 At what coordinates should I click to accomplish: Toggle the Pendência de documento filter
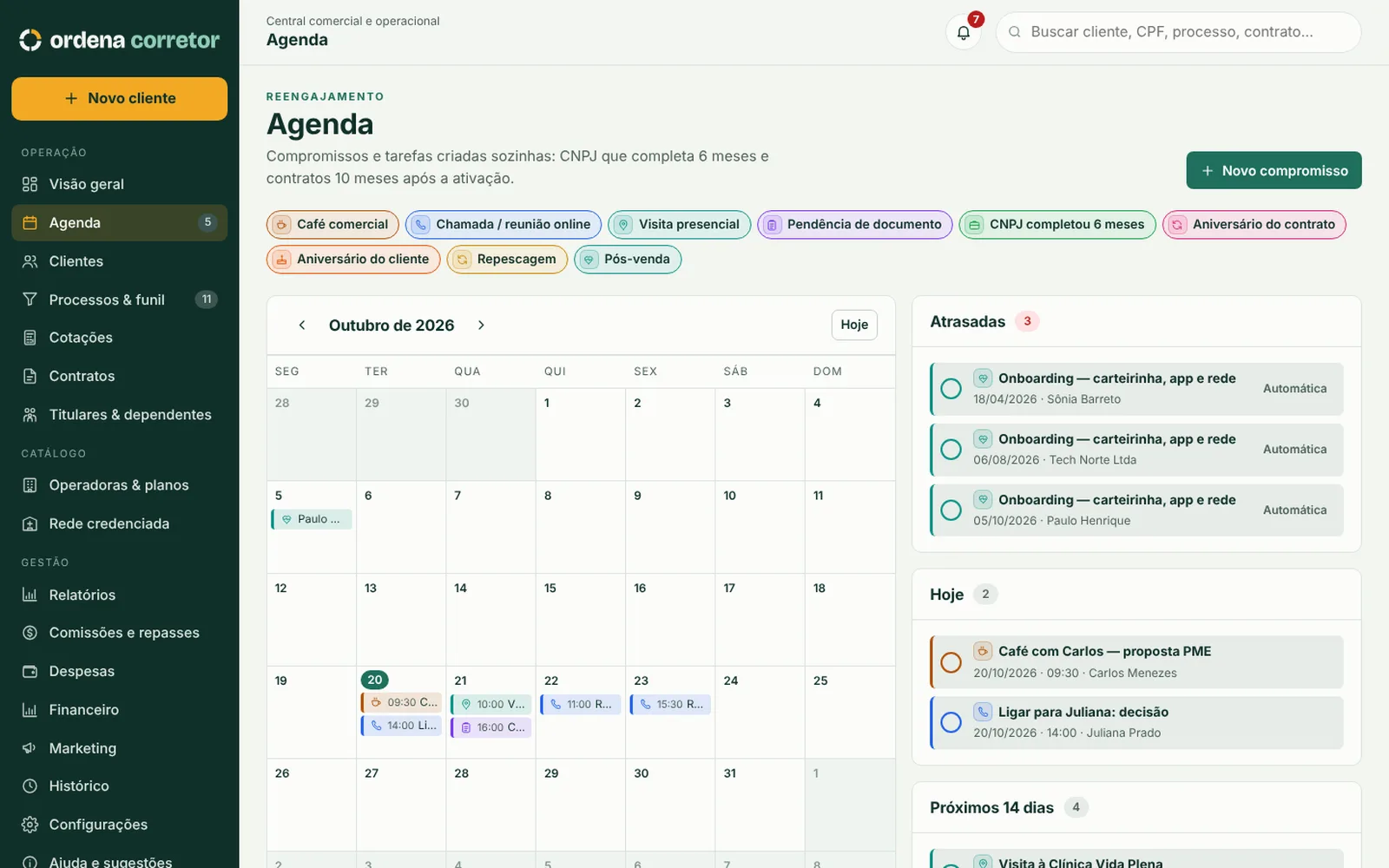855,225
